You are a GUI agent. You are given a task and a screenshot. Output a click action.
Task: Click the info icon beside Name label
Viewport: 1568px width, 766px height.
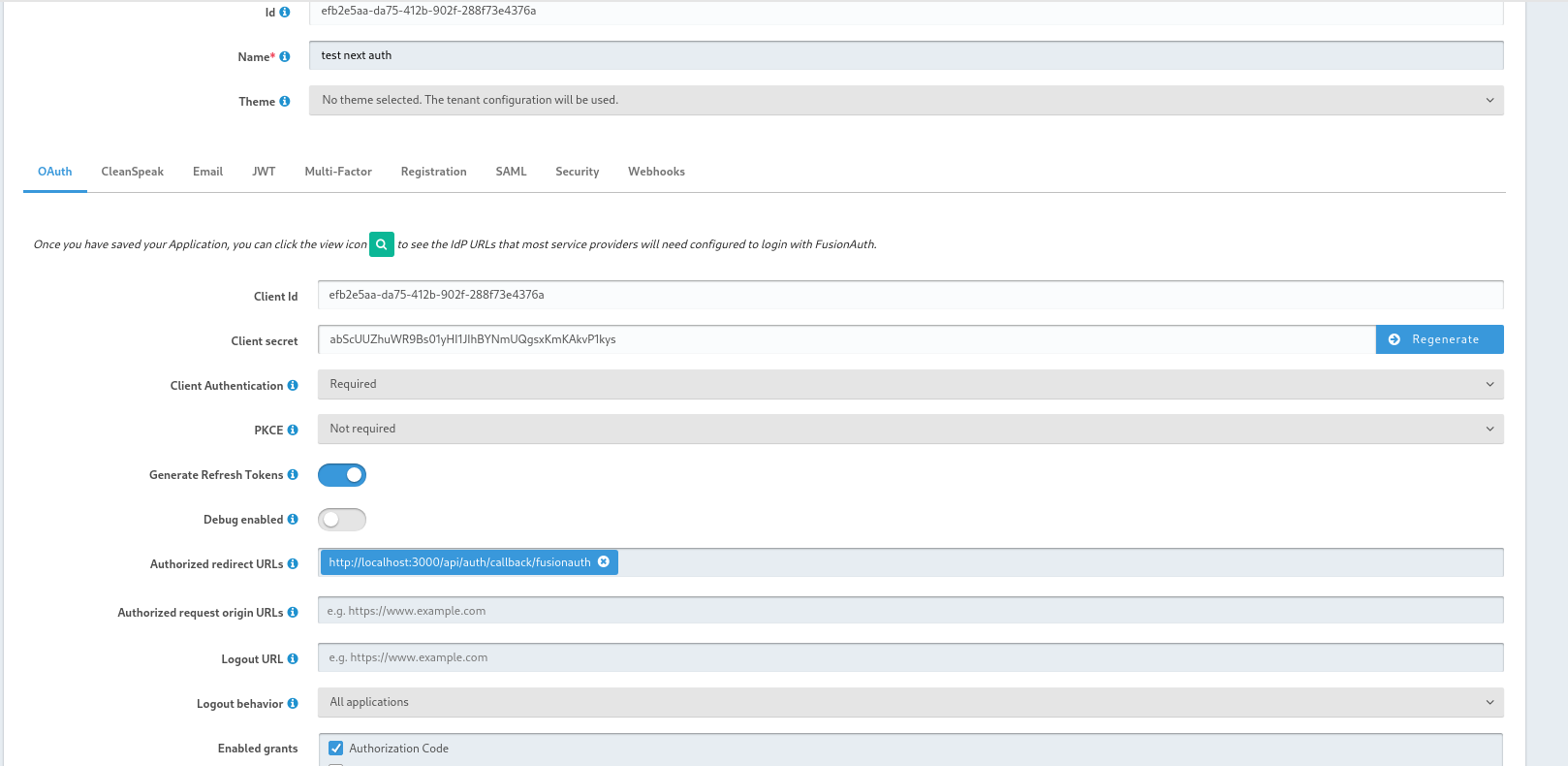[285, 57]
